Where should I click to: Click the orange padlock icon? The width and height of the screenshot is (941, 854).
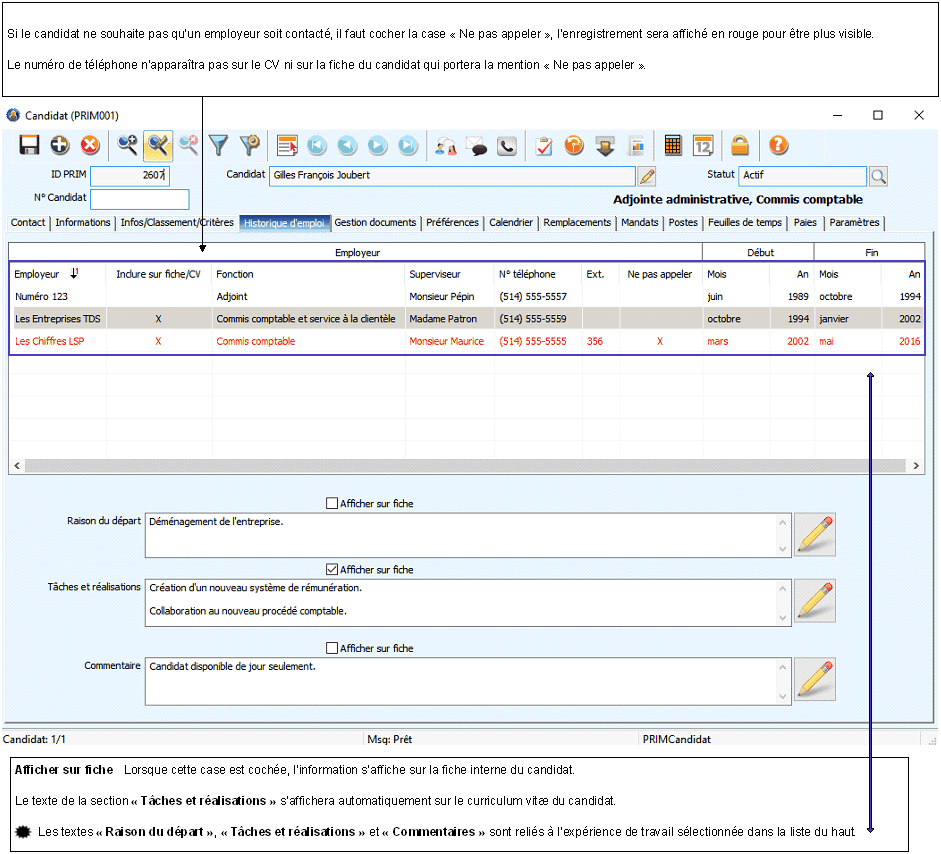pos(740,146)
